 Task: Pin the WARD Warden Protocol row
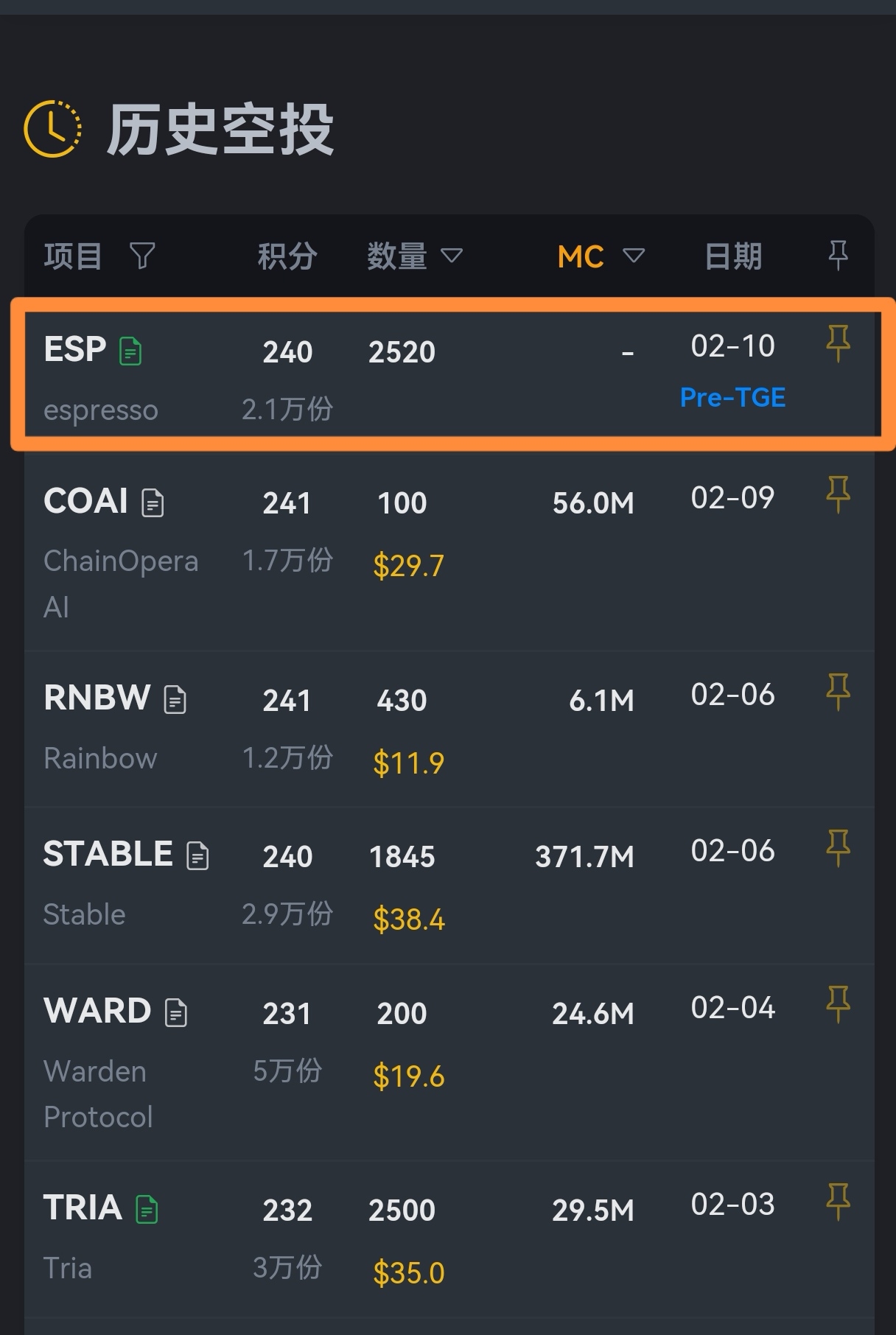tap(838, 1004)
